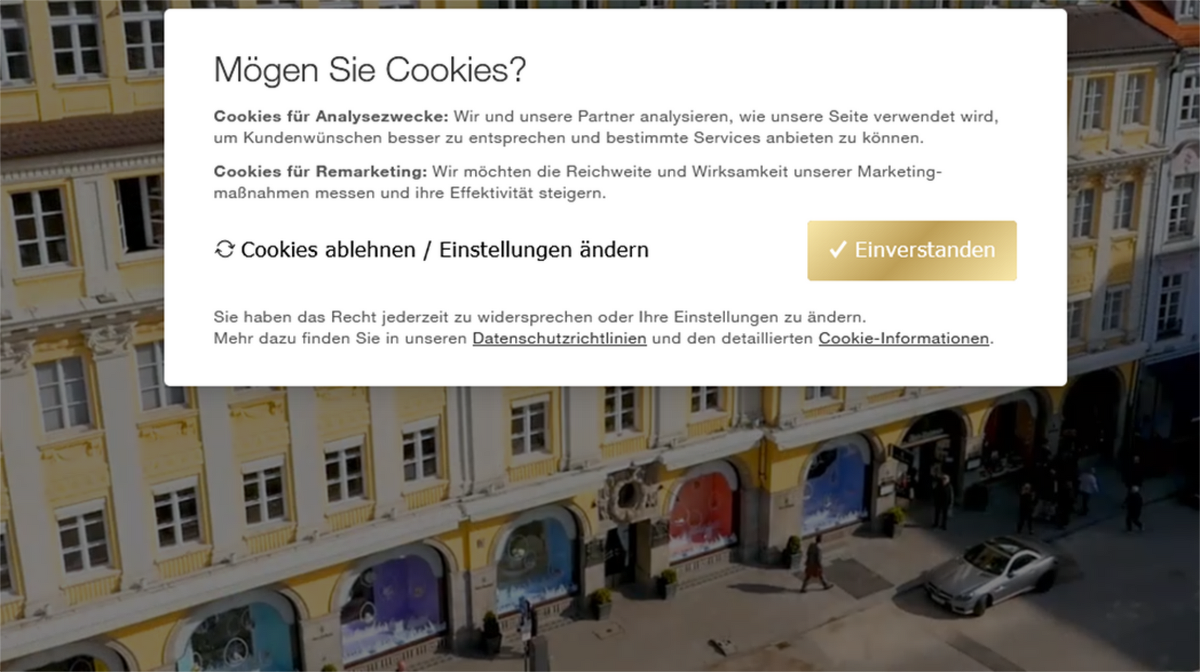Open the Cookie-Informationen link
The image size is (1200, 672).
pos(904,339)
